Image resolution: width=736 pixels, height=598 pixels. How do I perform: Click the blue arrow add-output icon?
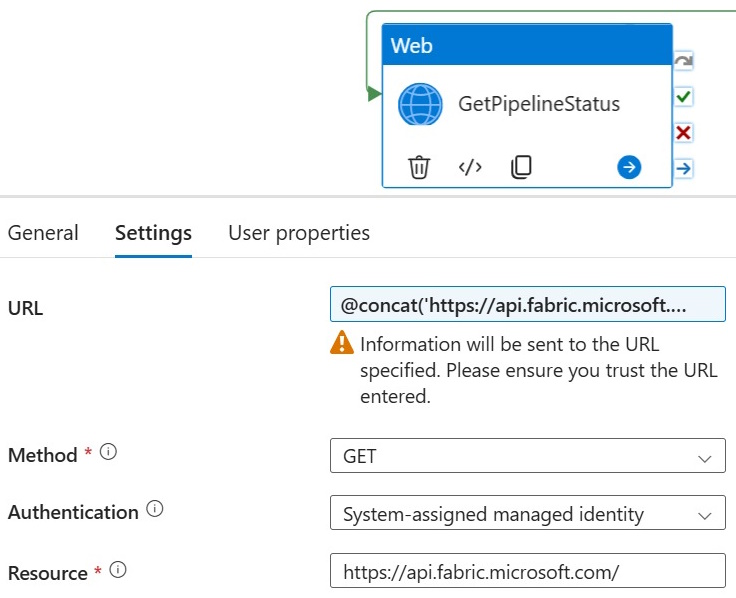629,167
